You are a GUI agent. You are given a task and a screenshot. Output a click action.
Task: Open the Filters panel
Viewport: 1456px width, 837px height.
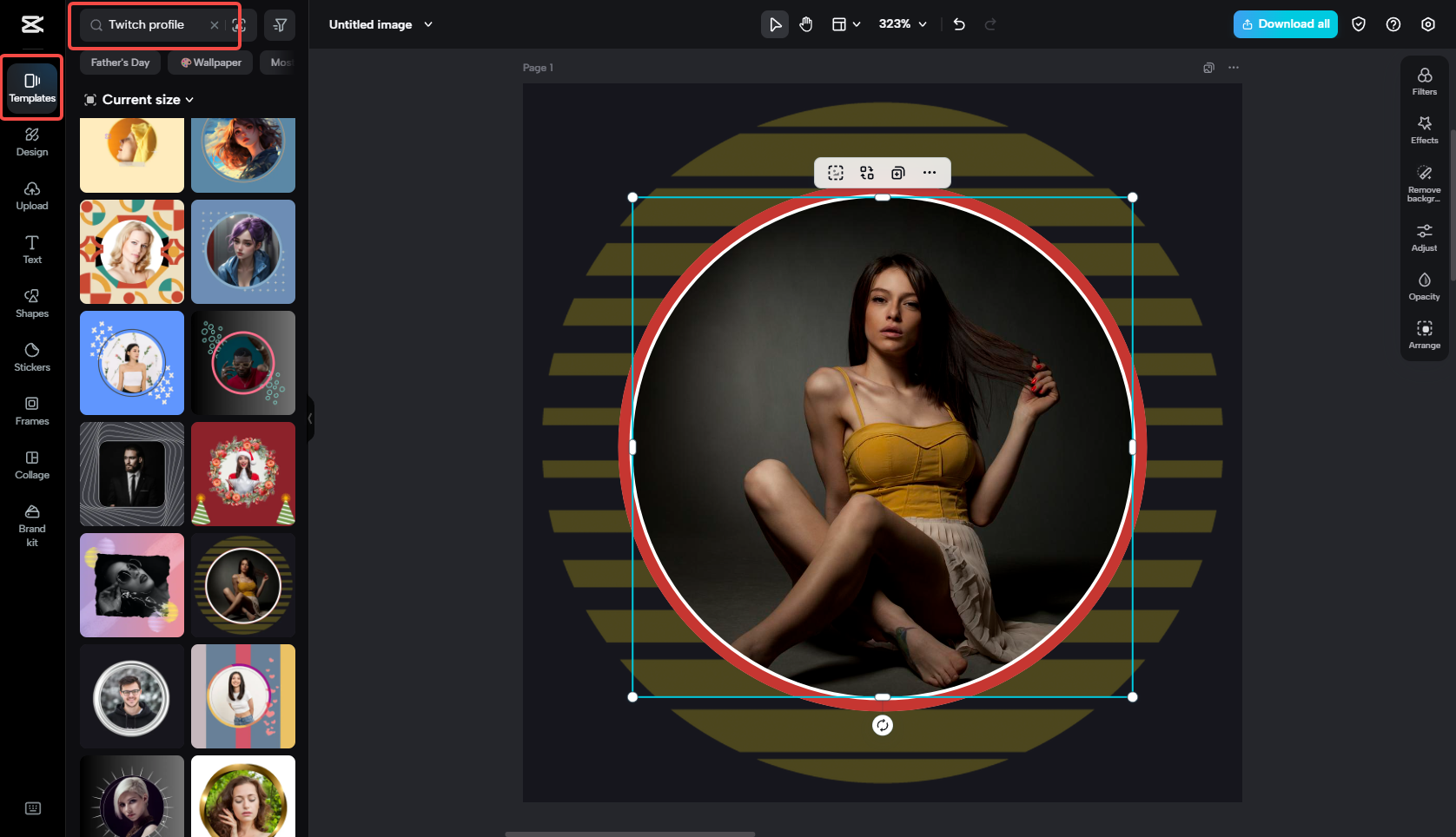(x=1424, y=81)
